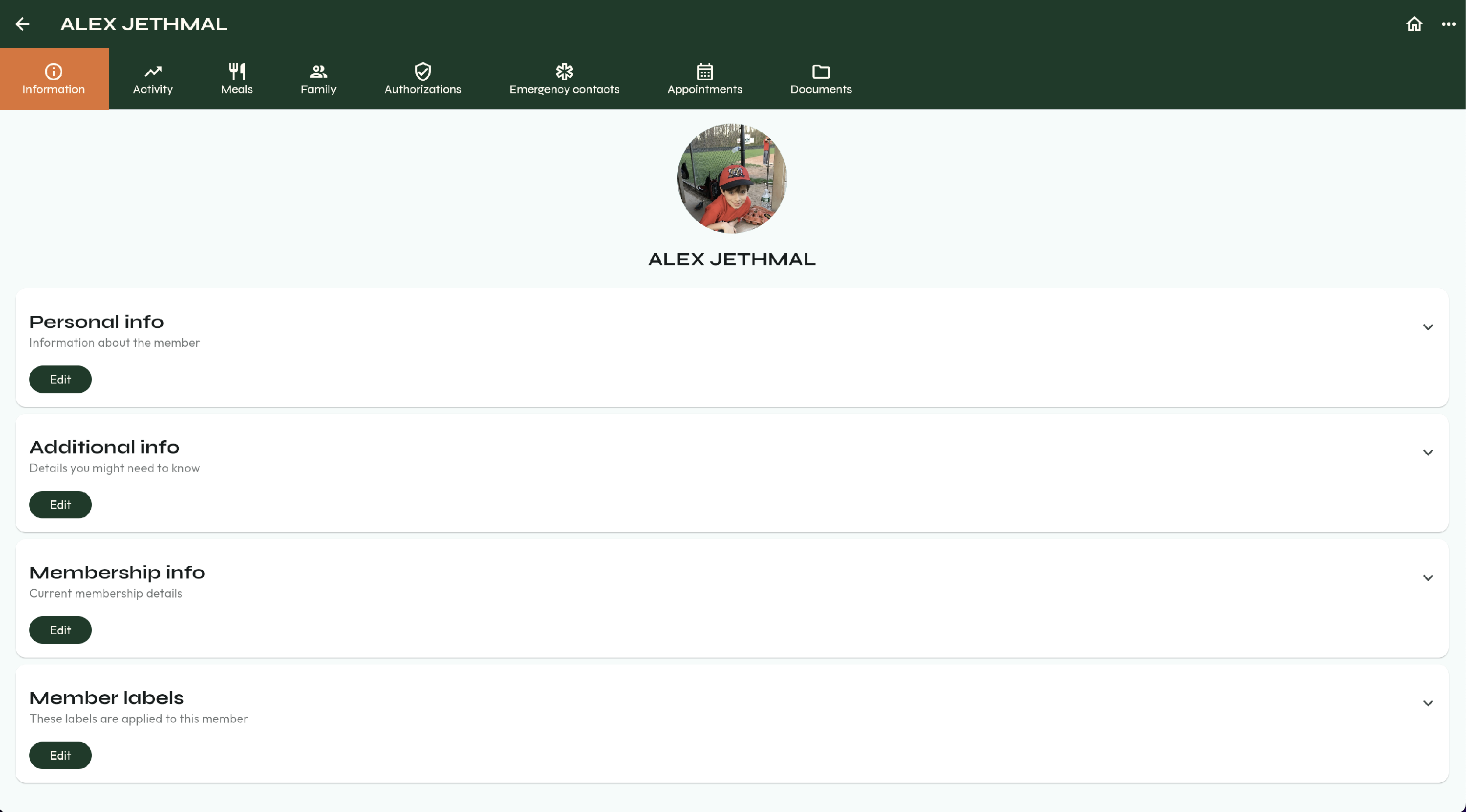The width and height of the screenshot is (1466, 812).
Task: Expand the Member labels section
Action: [x=1428, y=703]
